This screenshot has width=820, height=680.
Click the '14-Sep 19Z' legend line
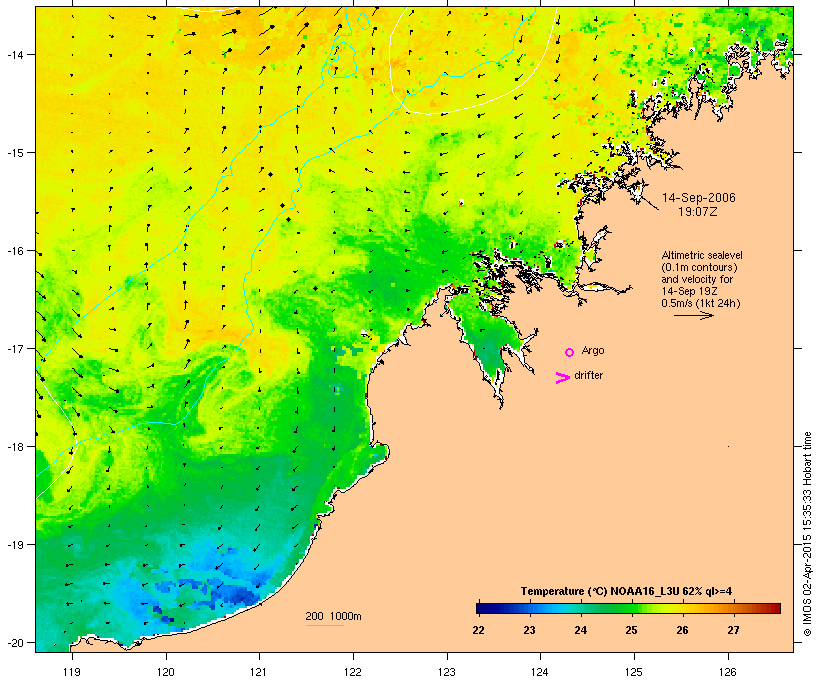click(x=689, y=291)
